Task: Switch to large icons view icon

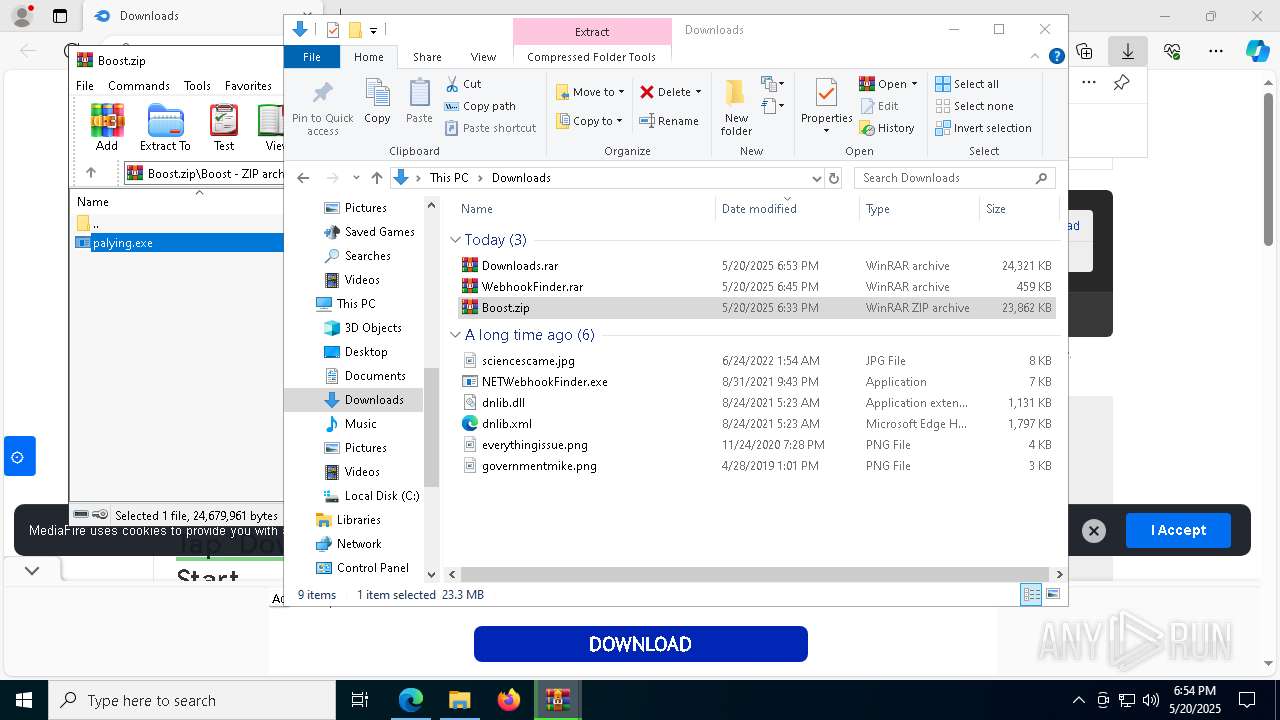Action: [1052, 594]
